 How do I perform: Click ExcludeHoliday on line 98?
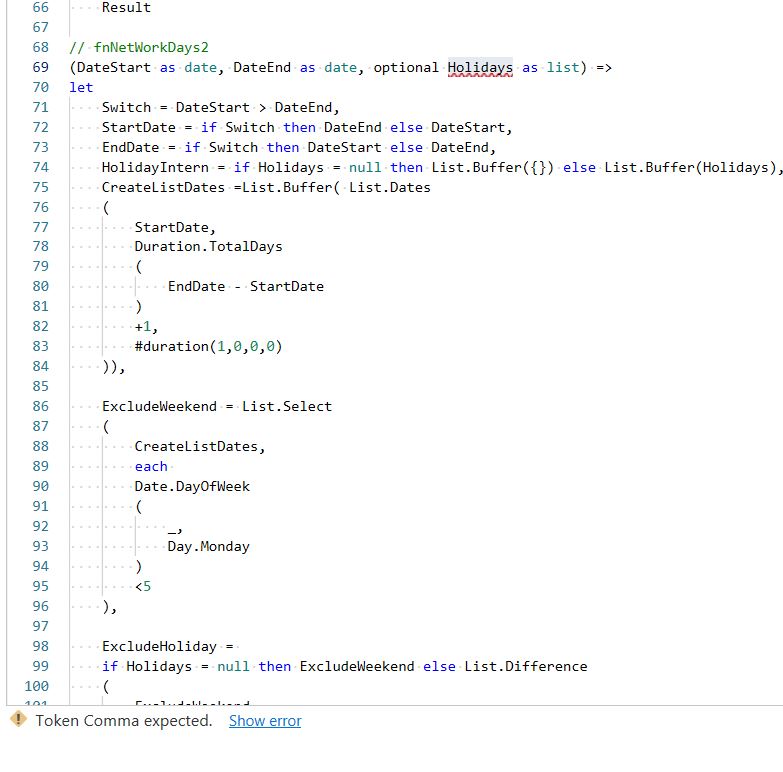tap(159, 646)
